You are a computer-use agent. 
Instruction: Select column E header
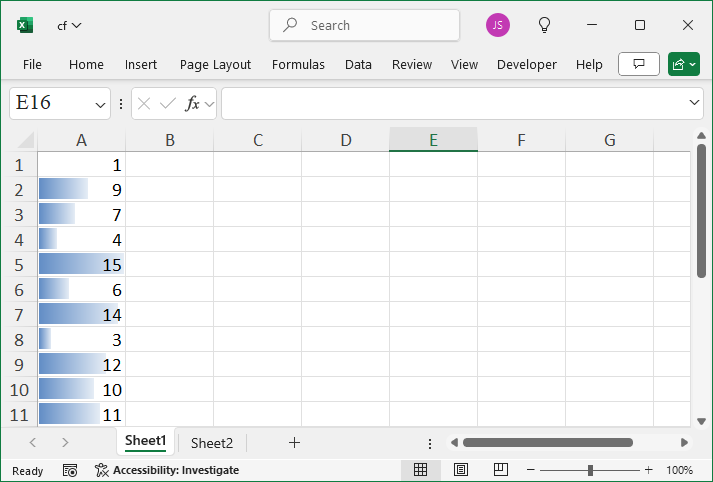pyautogui.click(x=433, y=140)
